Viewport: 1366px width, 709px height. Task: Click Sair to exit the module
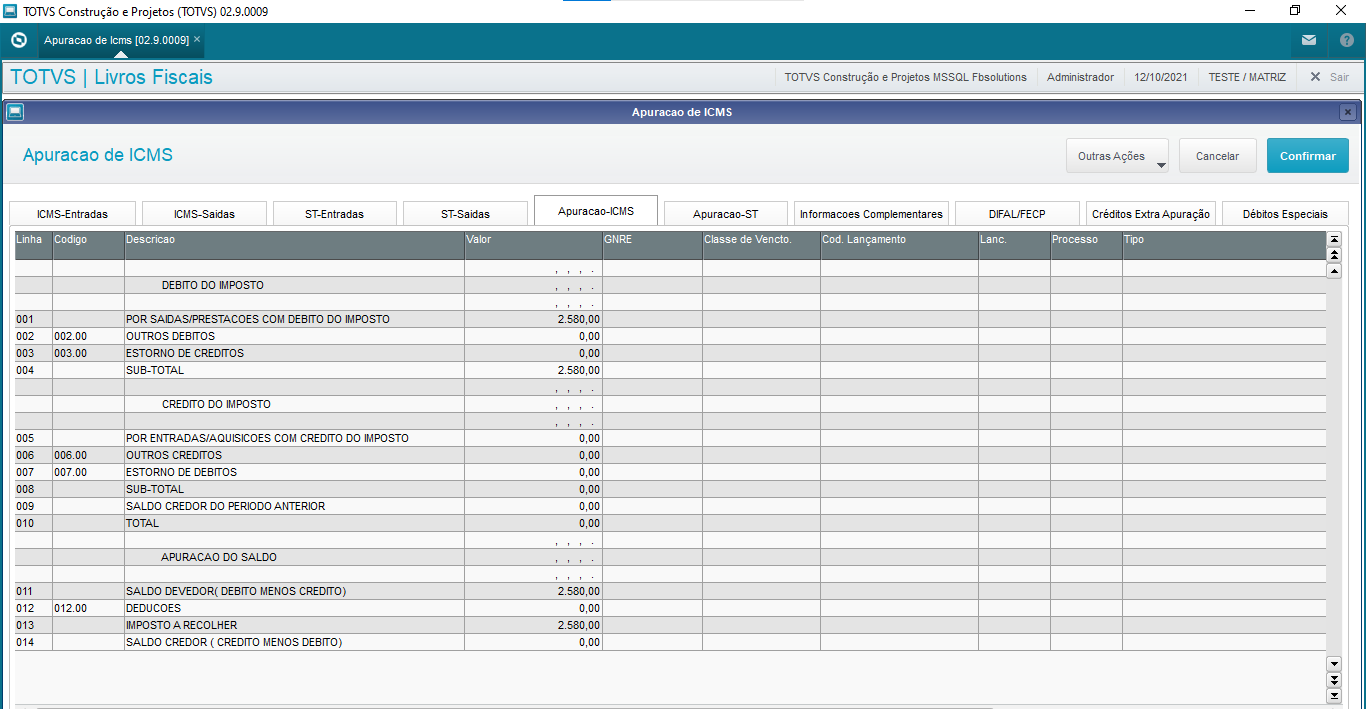coord(1330,77)
